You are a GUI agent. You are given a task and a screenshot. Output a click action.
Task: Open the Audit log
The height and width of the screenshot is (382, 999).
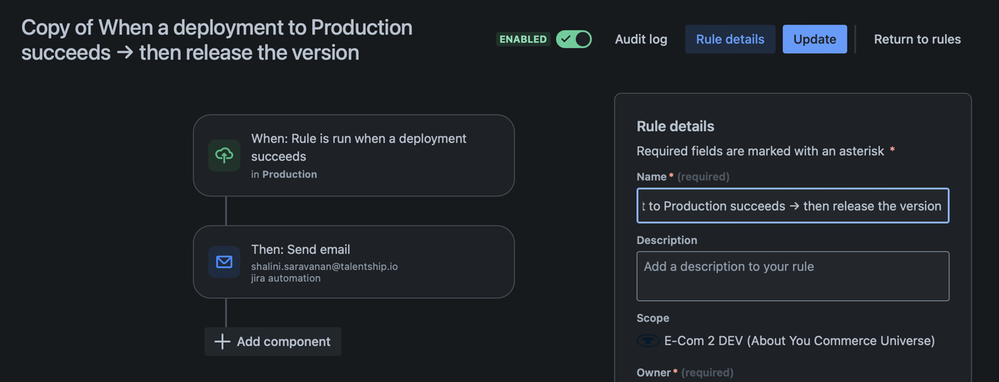[x=641, y=39]
